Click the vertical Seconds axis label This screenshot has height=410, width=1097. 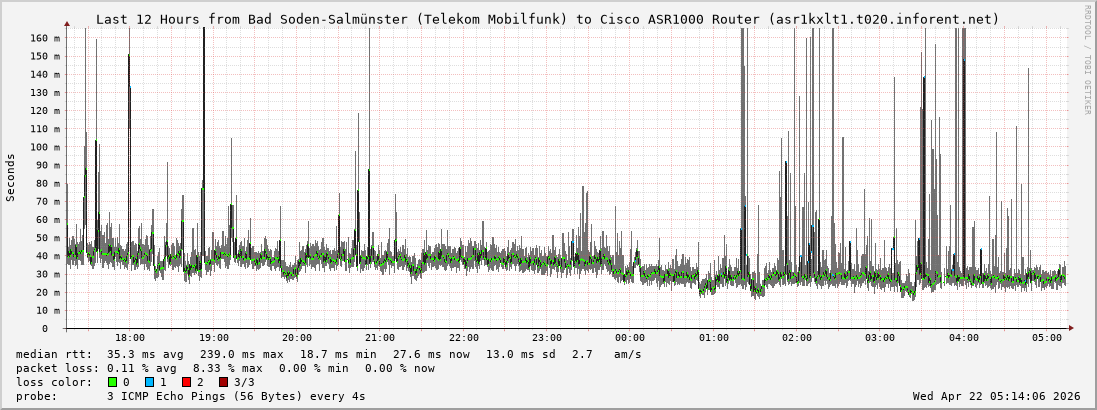pyautogui.click(x=11, y=178)
